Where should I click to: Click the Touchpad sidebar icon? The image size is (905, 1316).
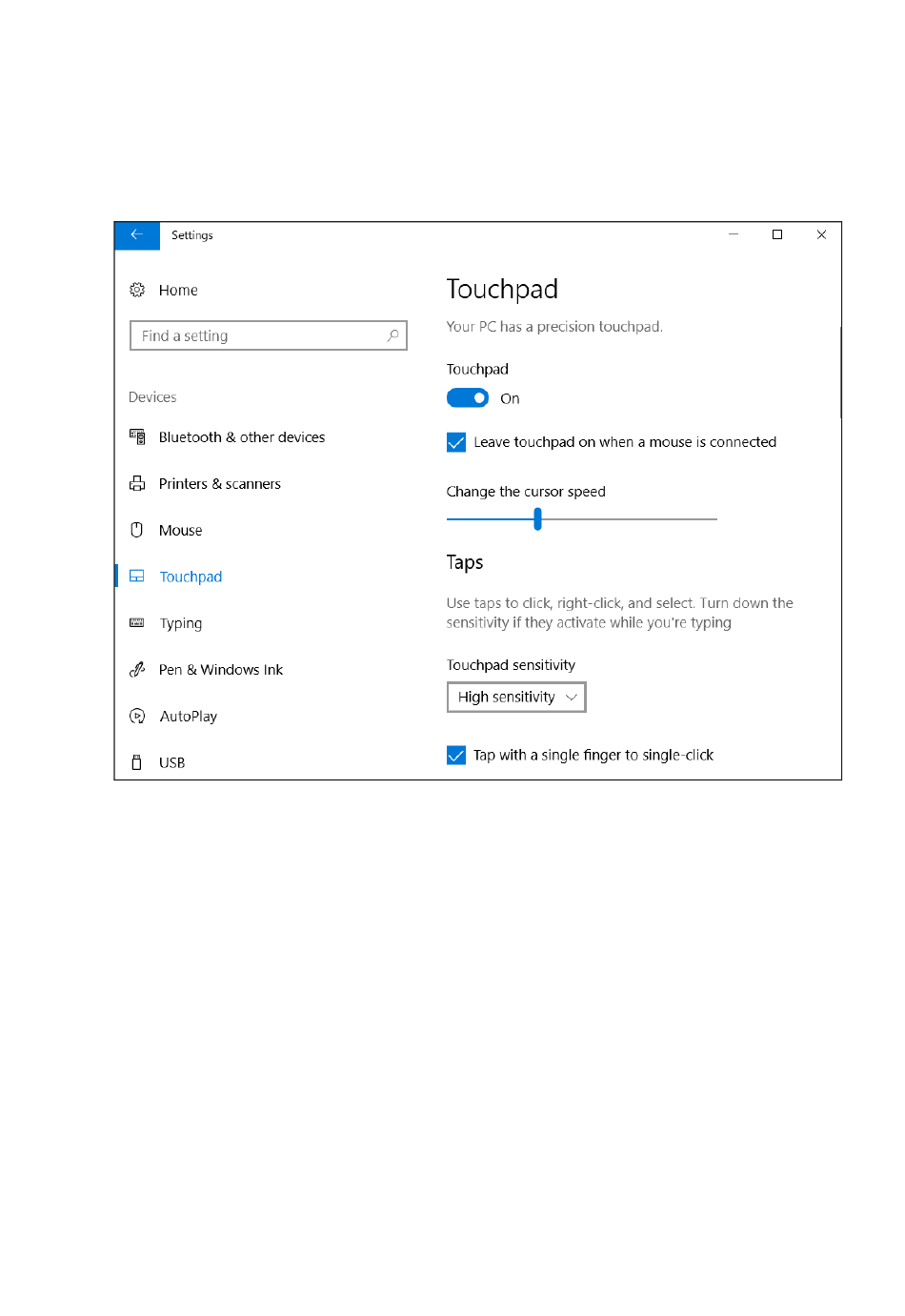[x=137, y=576]
